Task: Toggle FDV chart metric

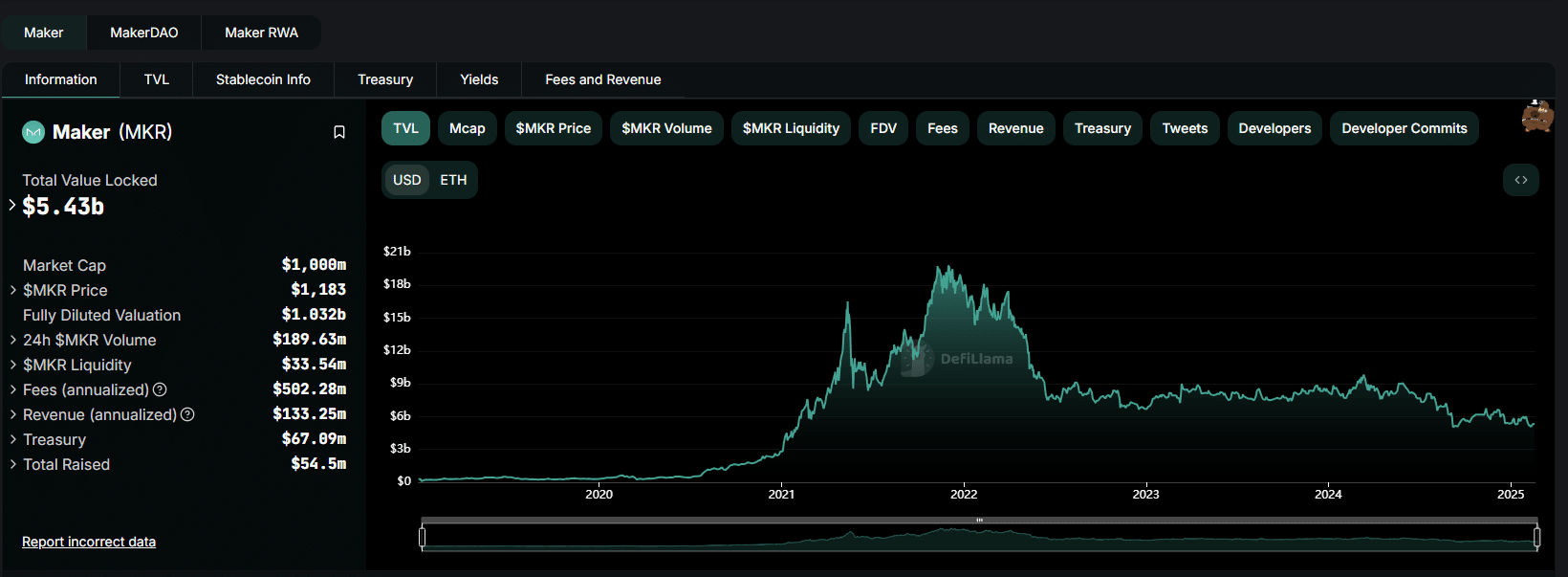Action: 883,128
